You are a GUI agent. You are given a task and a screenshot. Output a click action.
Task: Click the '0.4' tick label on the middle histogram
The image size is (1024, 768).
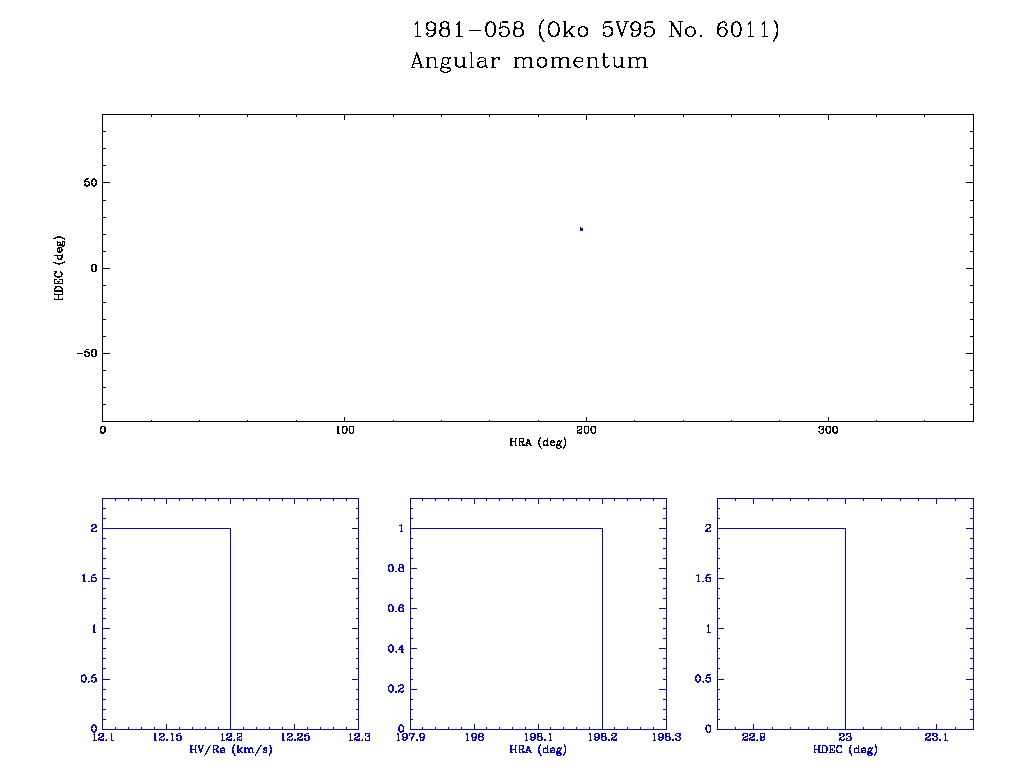tap(396, 649)
